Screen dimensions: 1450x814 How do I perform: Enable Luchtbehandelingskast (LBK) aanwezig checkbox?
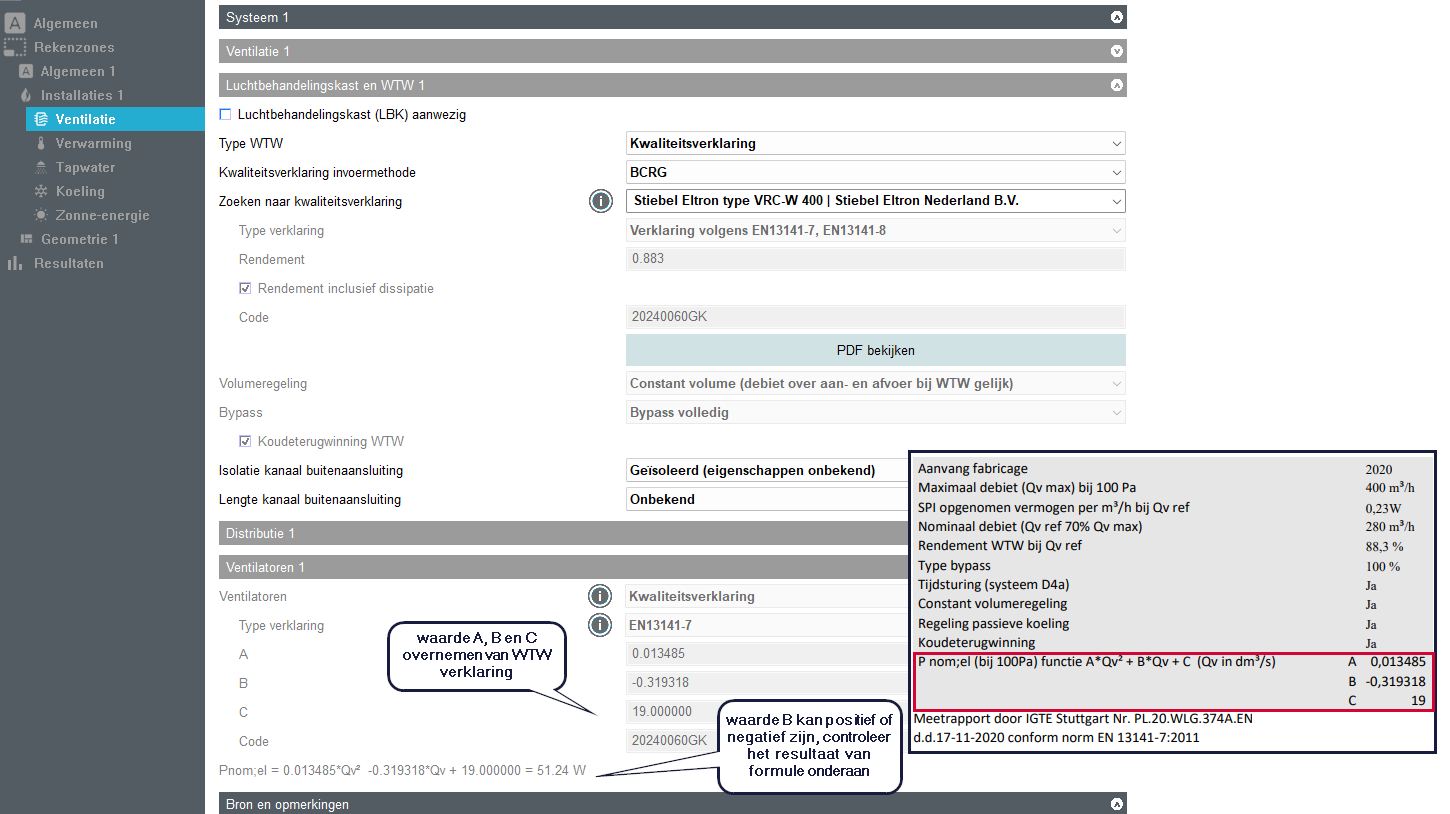[225, 114]
